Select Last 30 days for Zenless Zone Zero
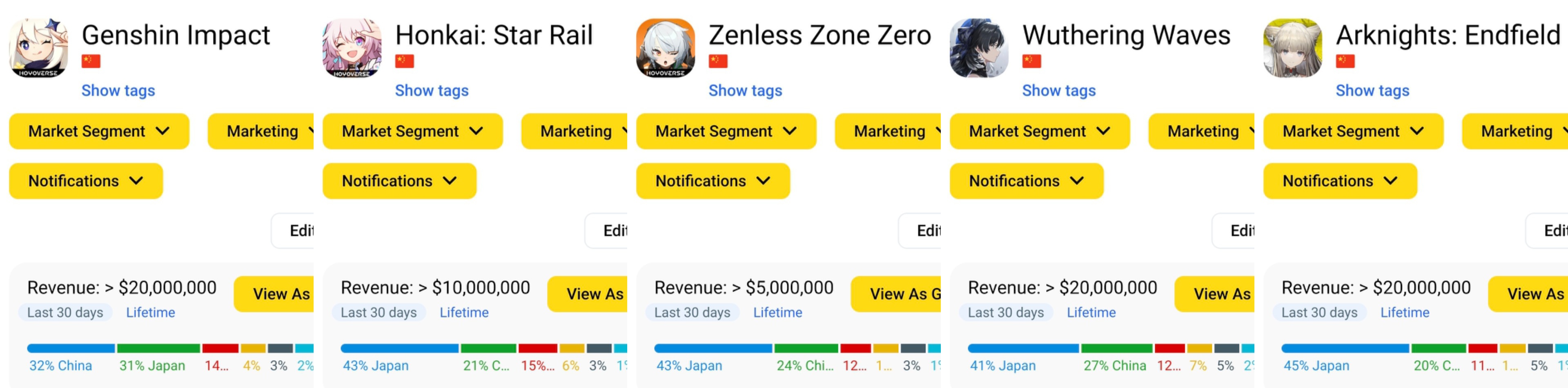1568x388 pixels. tap(692, 312)
